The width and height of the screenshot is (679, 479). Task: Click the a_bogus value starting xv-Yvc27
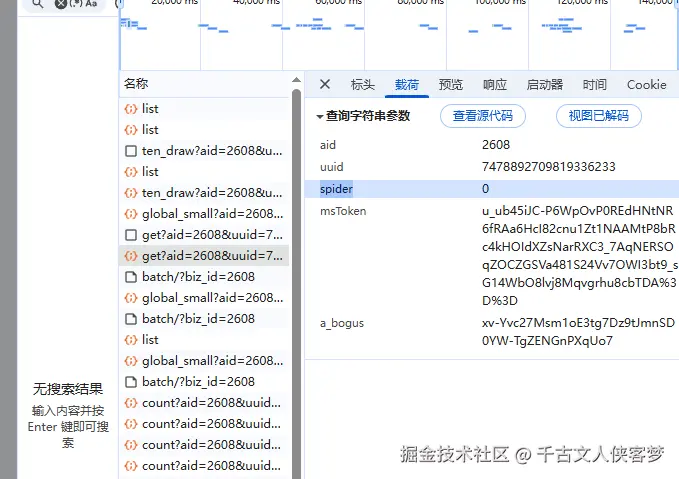[578, 332]
